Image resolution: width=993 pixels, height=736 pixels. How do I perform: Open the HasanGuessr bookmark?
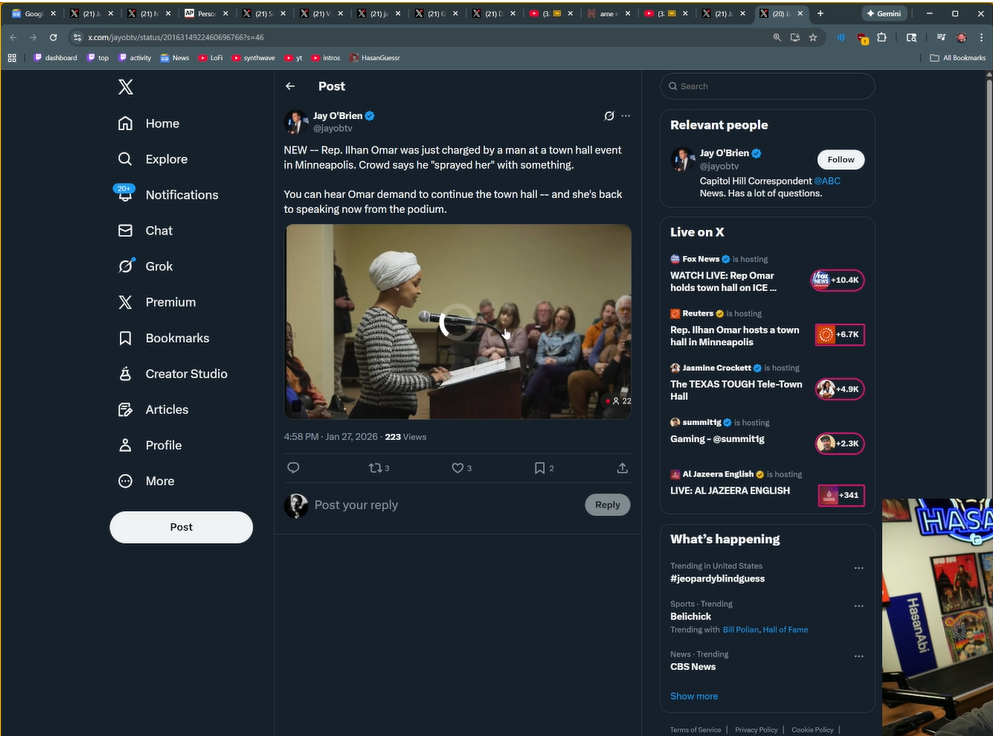tap(375, 58)
